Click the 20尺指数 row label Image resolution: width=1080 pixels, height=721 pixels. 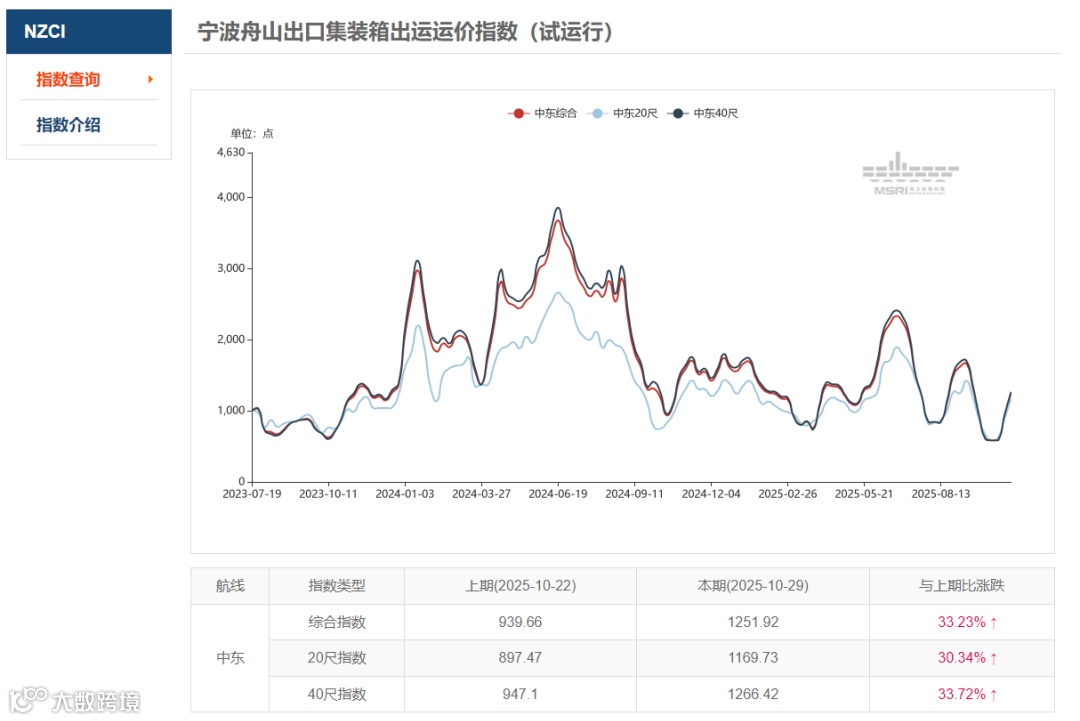337,658
